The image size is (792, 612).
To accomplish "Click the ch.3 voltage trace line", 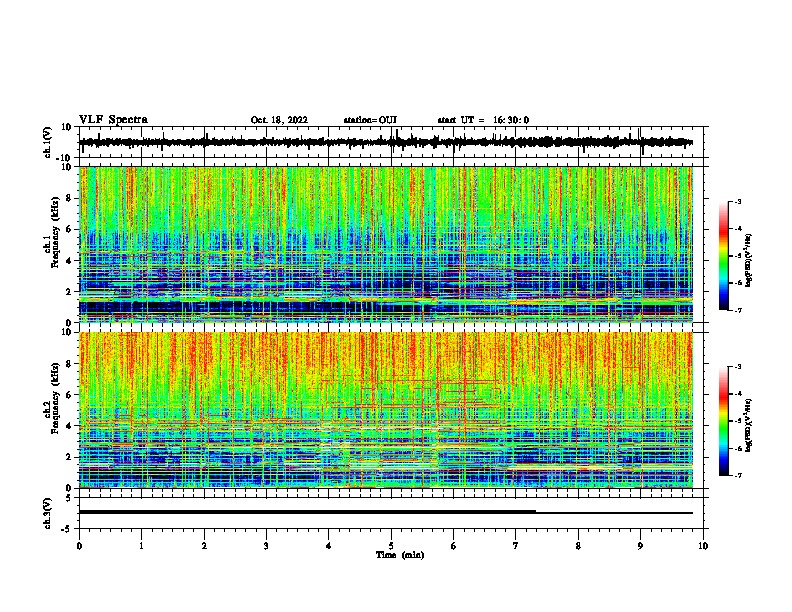I will pyautogui.click(x=386, y=512).
